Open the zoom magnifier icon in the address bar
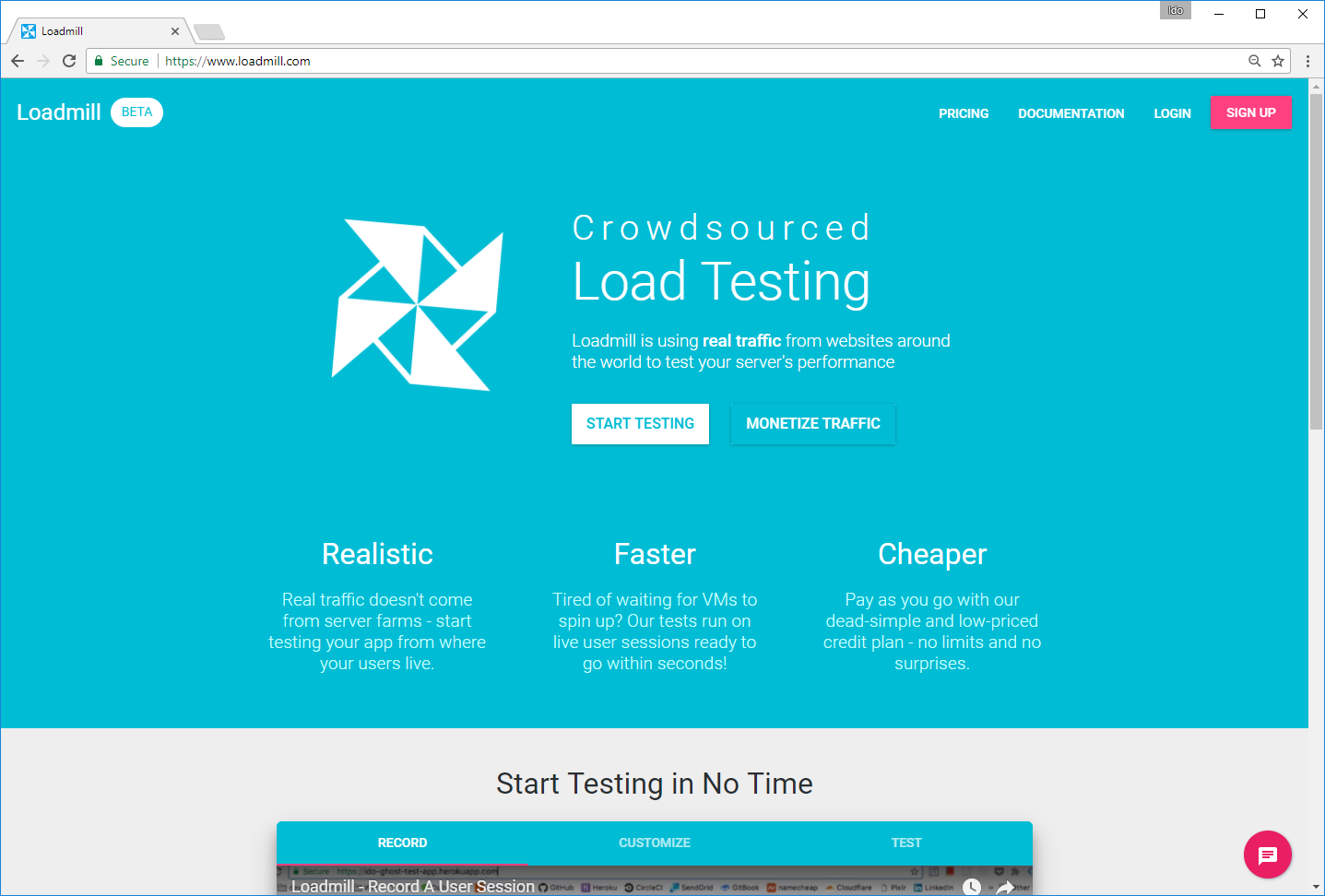 (x=1255, y=61)
